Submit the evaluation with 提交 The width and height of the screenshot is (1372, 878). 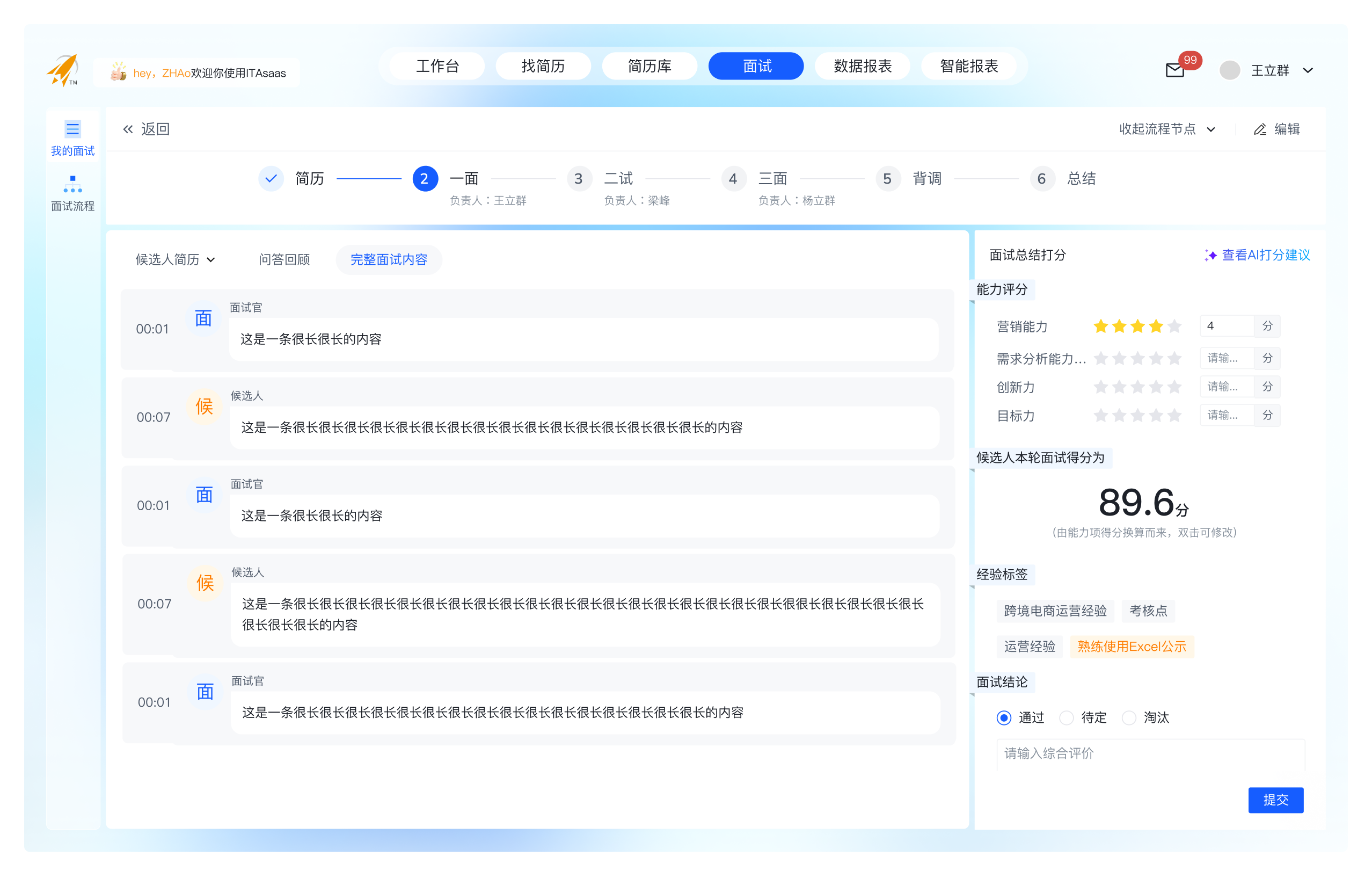[x=1276, y=800]
